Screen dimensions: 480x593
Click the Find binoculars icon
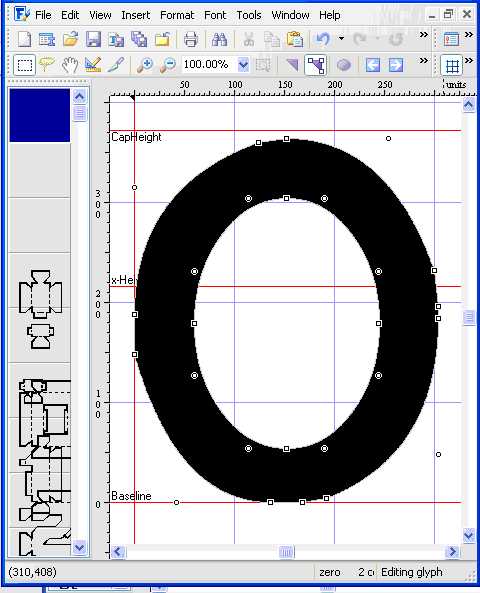point(219,39)
